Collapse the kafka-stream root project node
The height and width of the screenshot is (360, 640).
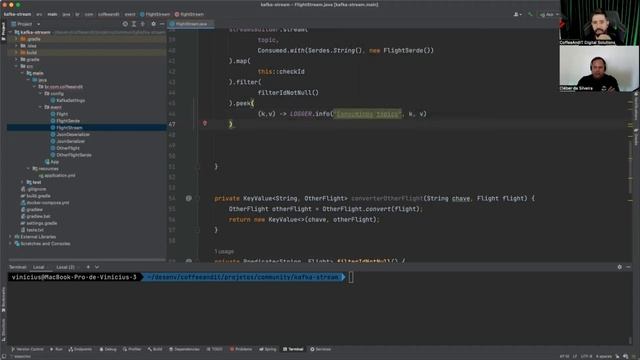coord(11,32)
